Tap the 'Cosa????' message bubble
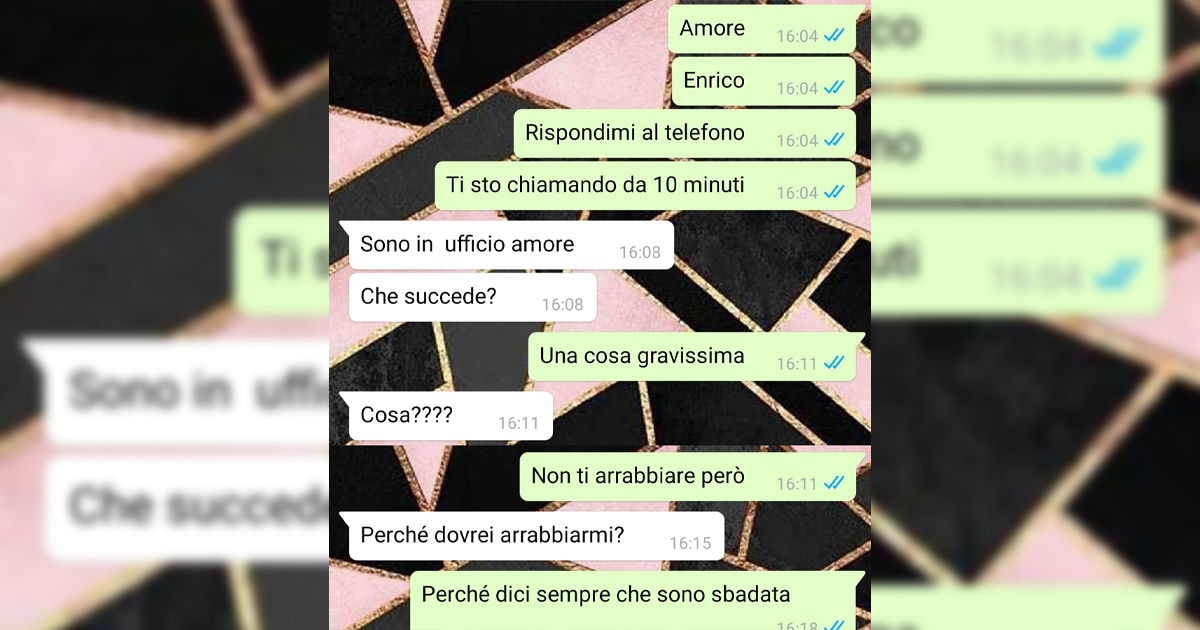 [x=450, y=416]
